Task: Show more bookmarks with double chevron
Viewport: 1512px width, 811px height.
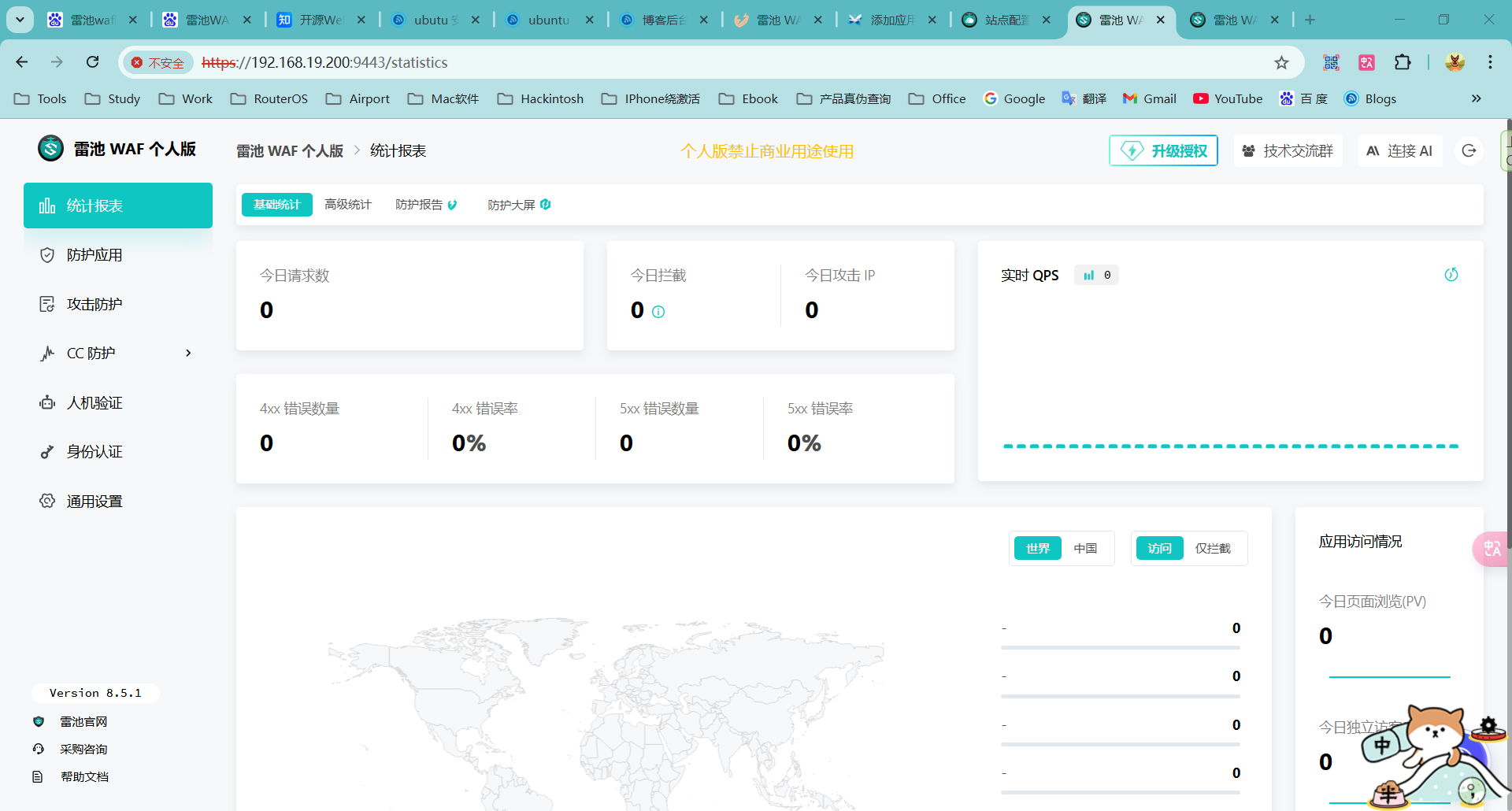Action: [x=1476, y=98]
